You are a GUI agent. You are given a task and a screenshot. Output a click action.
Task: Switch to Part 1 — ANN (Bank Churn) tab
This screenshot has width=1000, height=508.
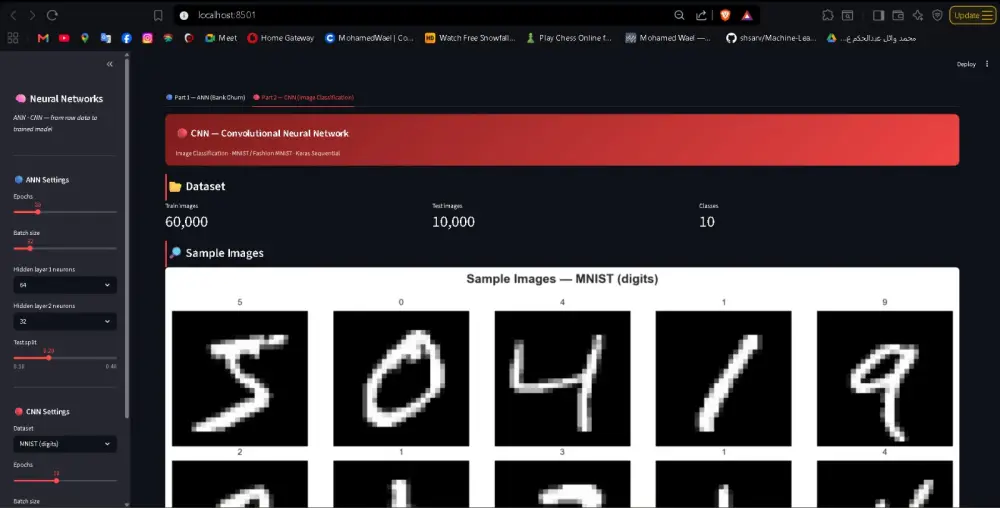point(205,98)
